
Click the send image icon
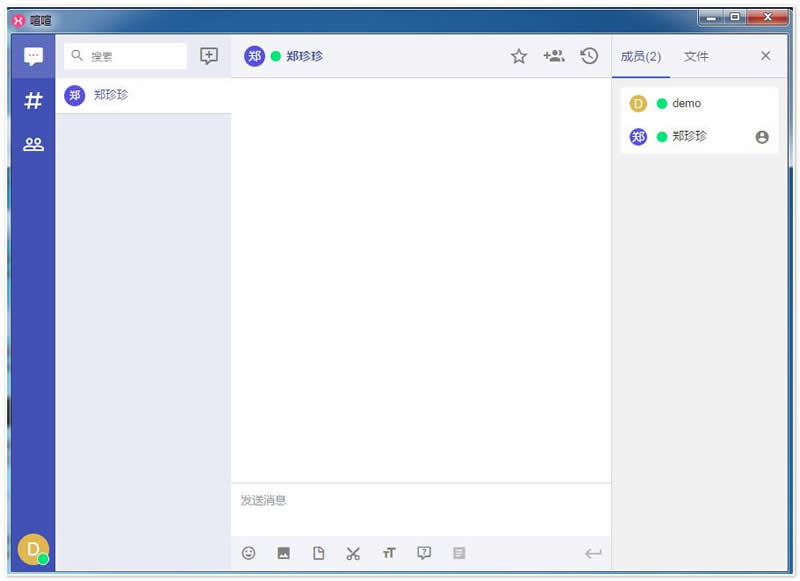[284, 553]
